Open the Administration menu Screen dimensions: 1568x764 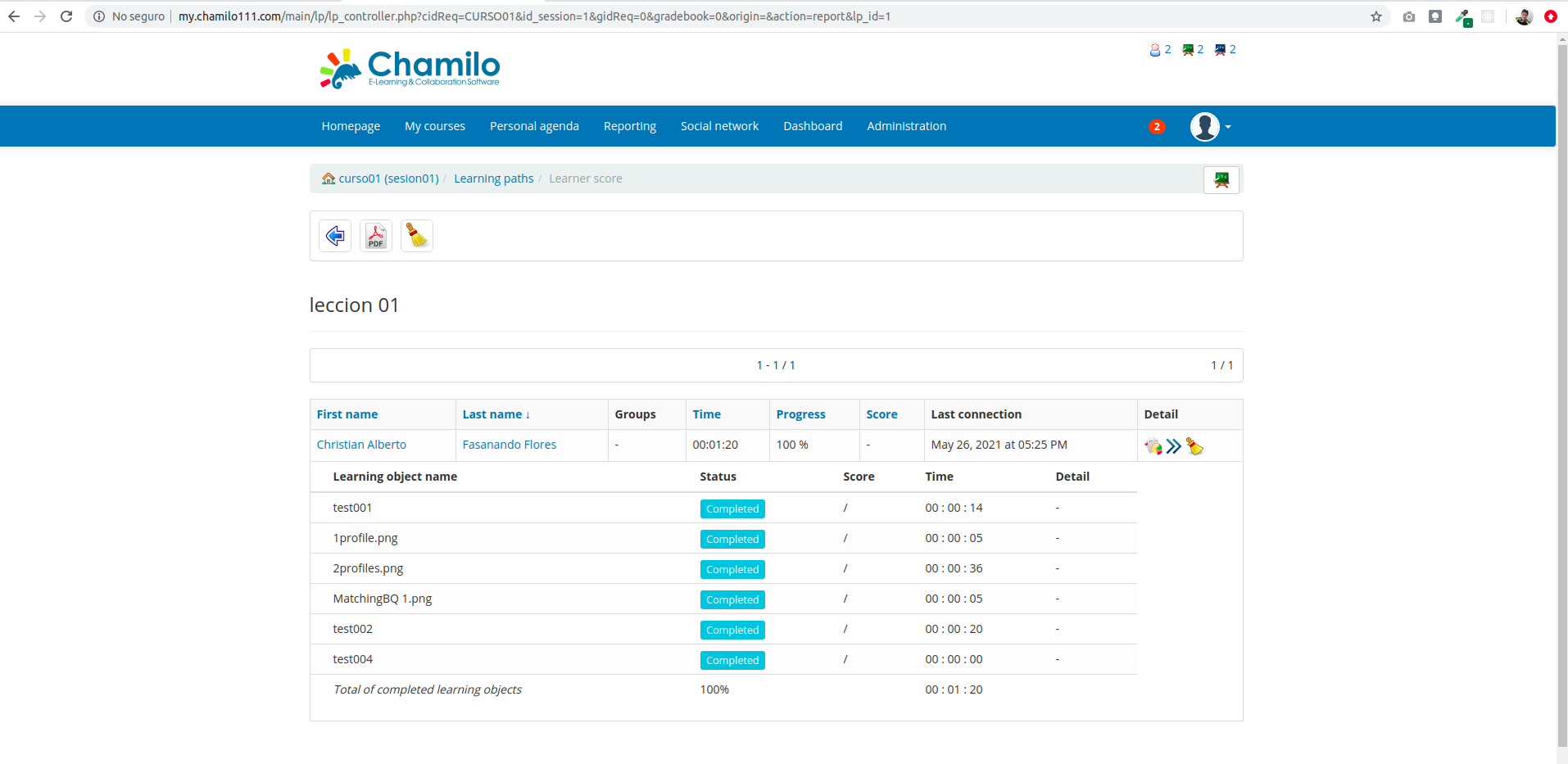tap(906, 125)
